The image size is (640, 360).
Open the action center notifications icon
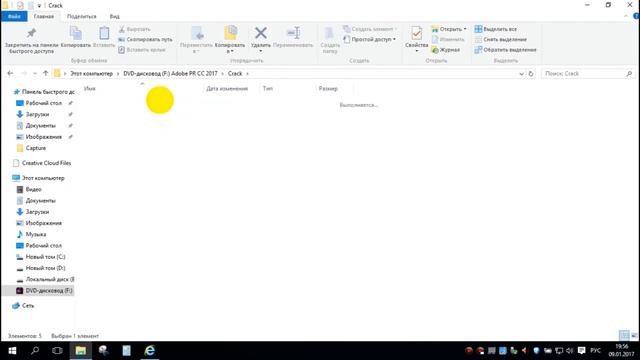[582, 351]
